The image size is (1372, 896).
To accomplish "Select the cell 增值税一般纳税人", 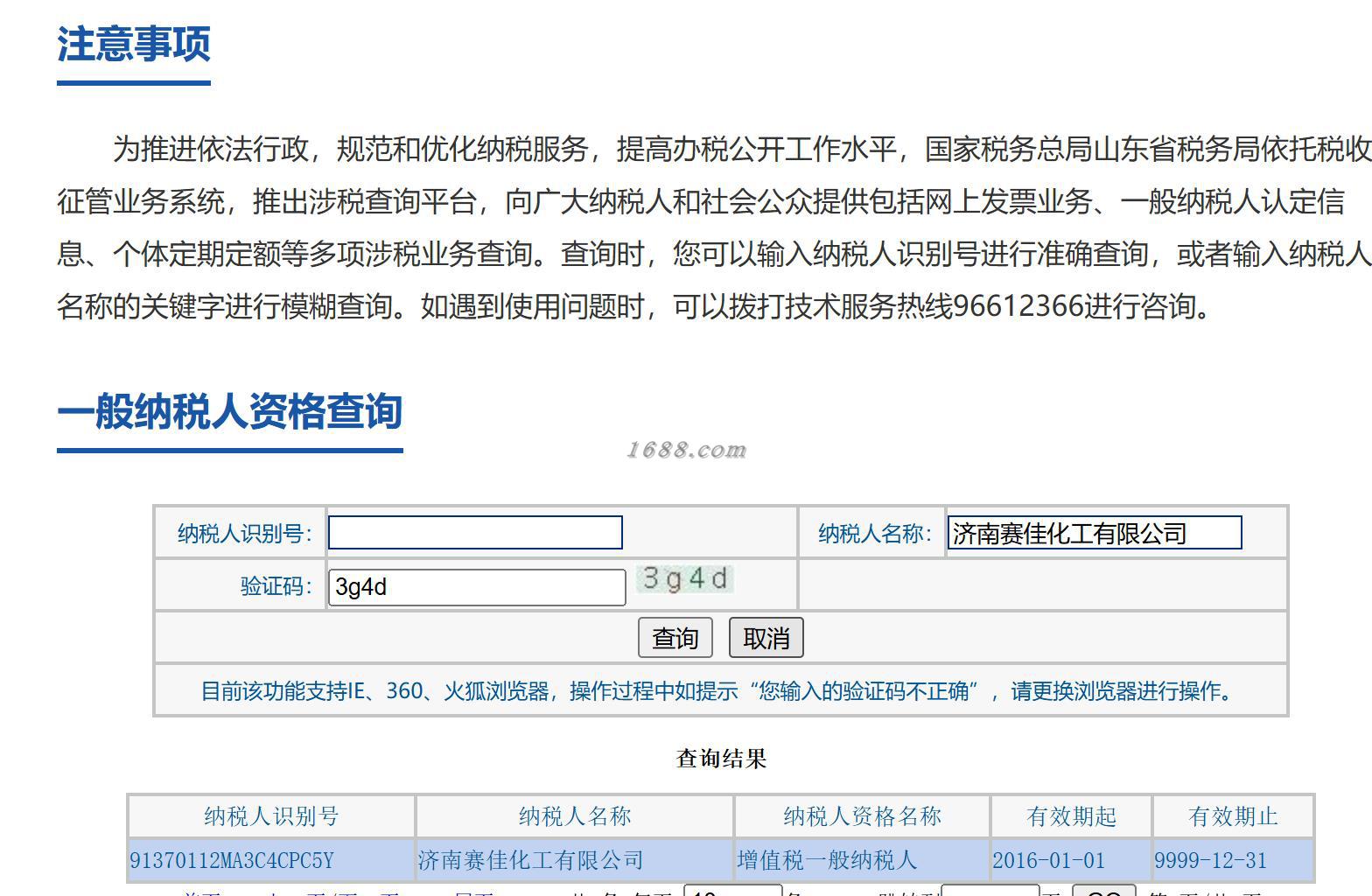I will pyautogui.click(x=862, y=860).
